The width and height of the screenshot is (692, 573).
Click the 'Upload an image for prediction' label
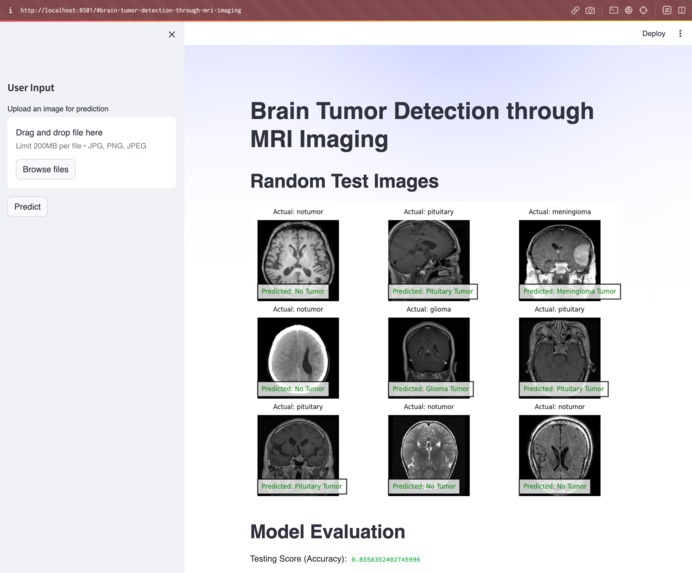pyautogui.click(x=58, y=109)
